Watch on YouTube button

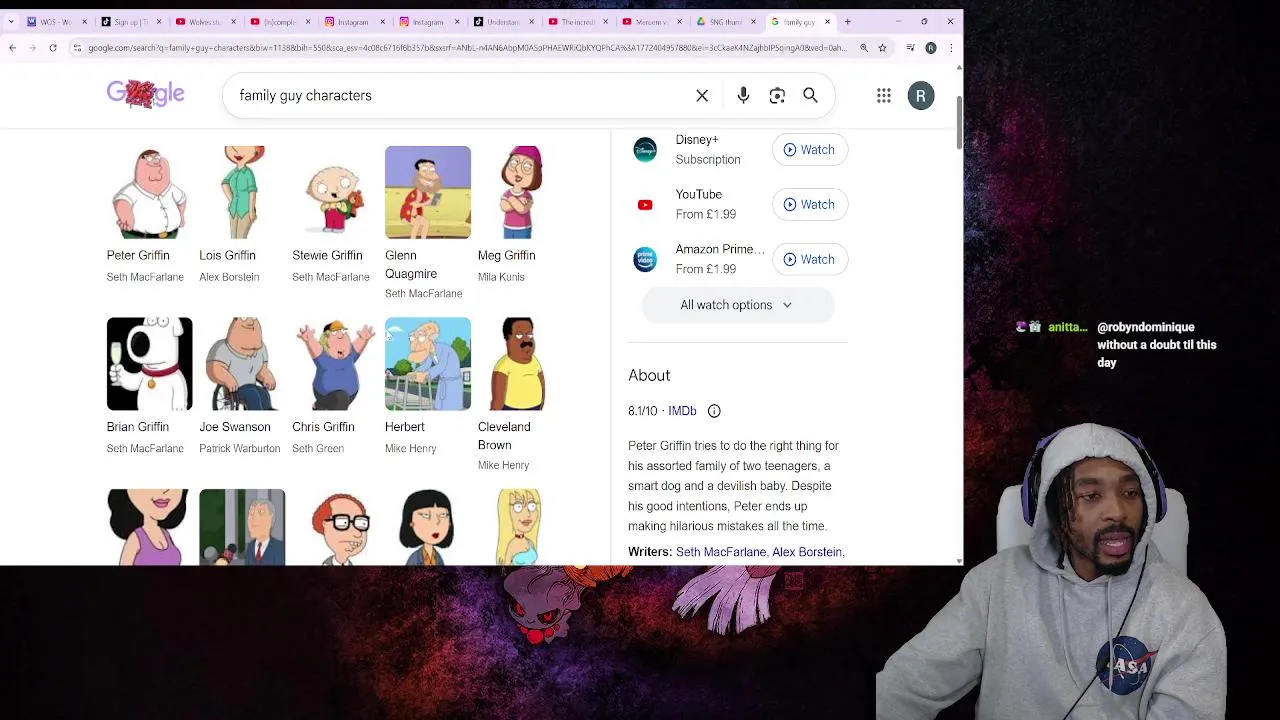809,205
